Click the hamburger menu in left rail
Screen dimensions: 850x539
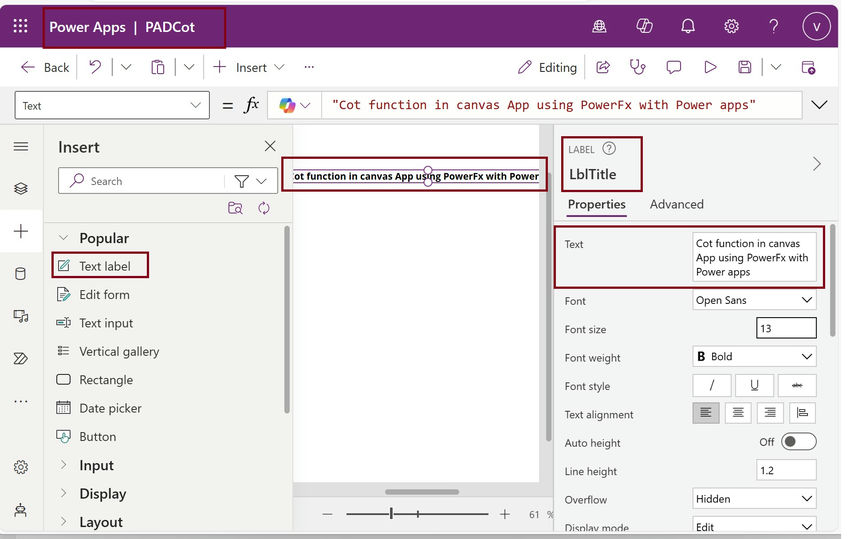(x=21, y=146)
